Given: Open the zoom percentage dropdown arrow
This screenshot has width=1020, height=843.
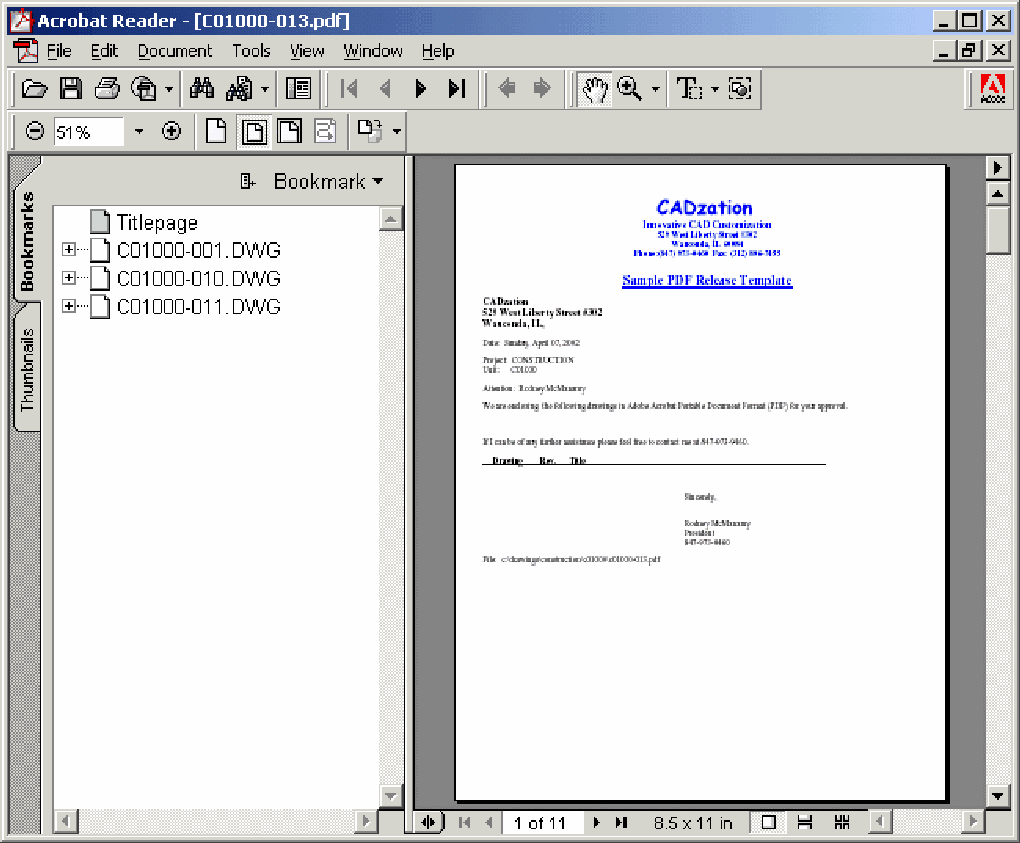Looking at the screenshot, I should tap(139, 131).
